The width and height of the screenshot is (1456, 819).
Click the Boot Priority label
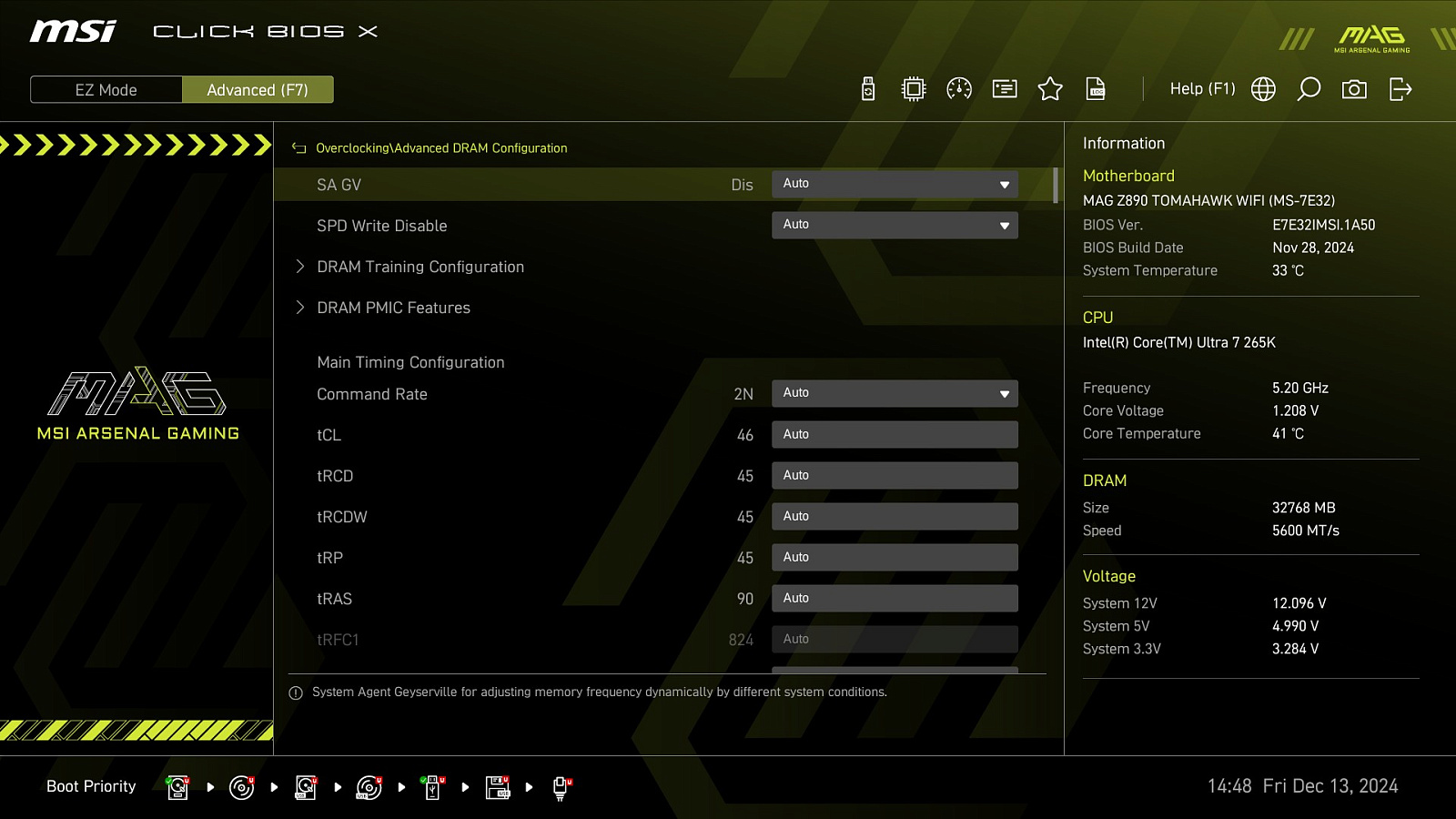point(91,786)
